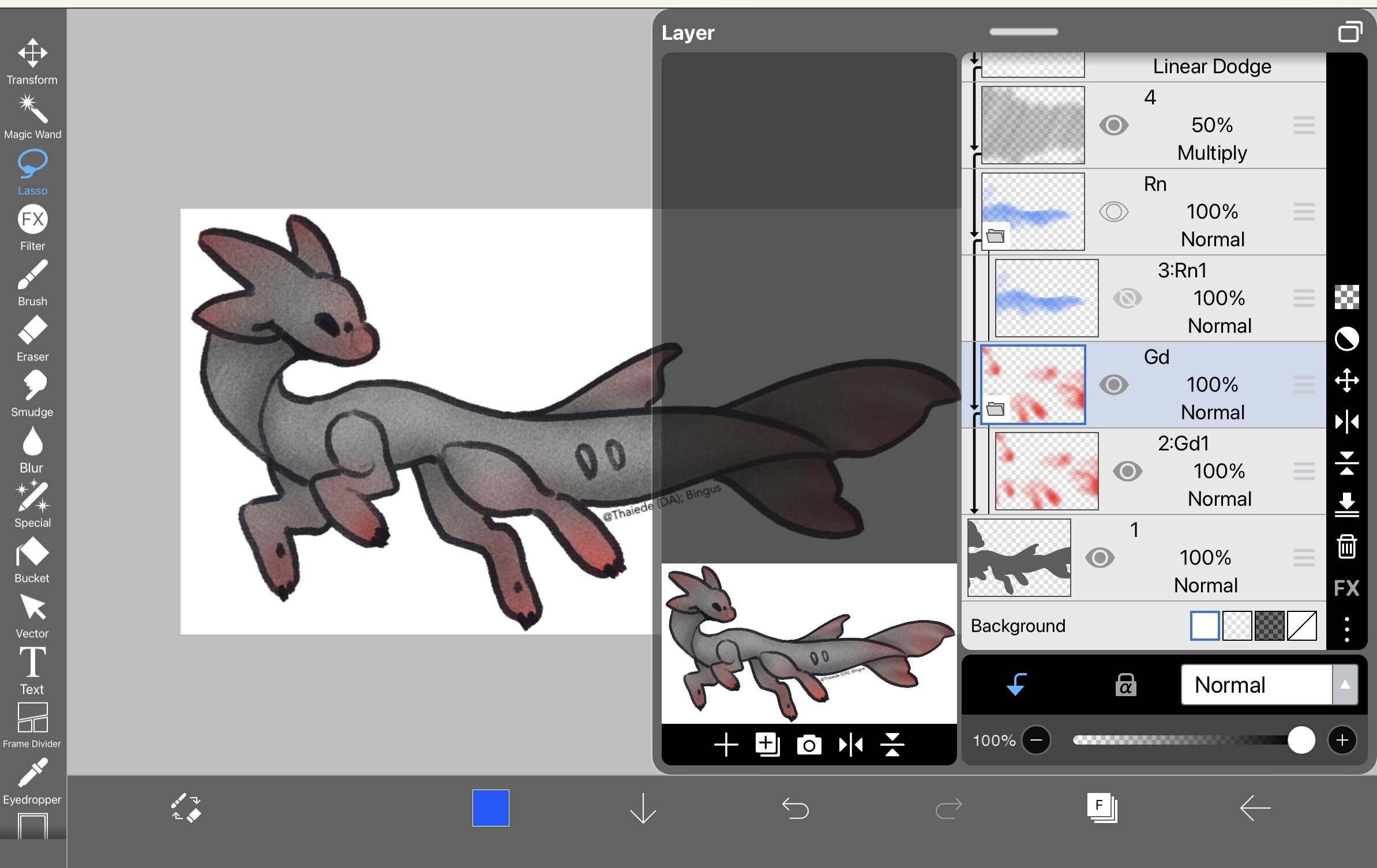Hide the 2:Gd1 layer
This screenshot has width=1377, height=868.
(x=1127, y=471)
